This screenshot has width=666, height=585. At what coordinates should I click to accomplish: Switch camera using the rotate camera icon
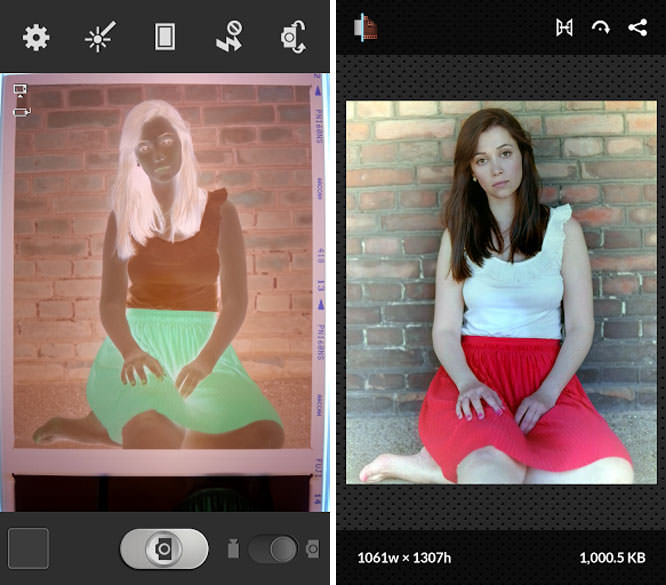(x=293, y=38)
